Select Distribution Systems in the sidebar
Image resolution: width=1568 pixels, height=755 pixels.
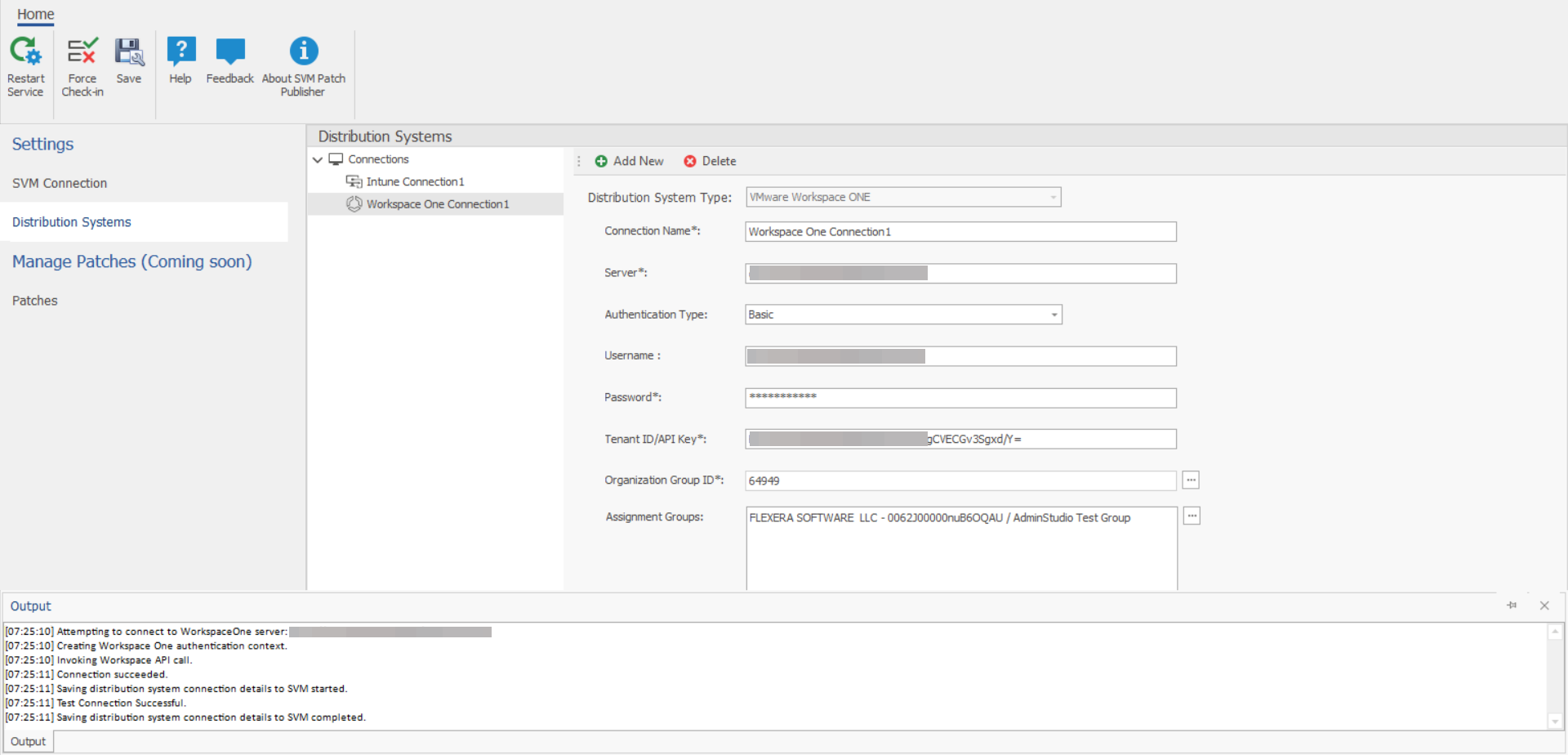click(x=144, y=222)
